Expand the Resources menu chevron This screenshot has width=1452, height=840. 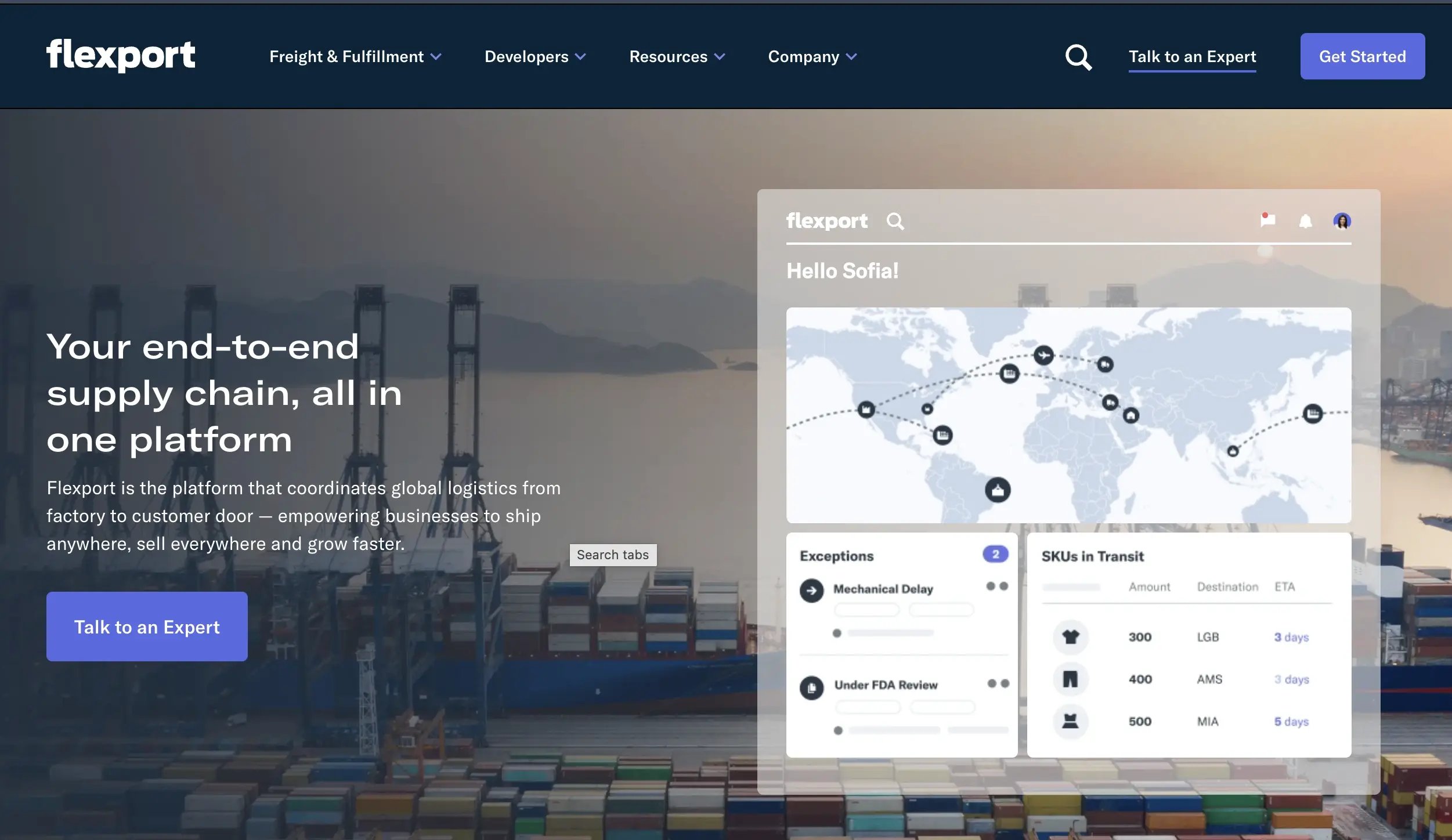pyautogui.click(x=720, y=57)
